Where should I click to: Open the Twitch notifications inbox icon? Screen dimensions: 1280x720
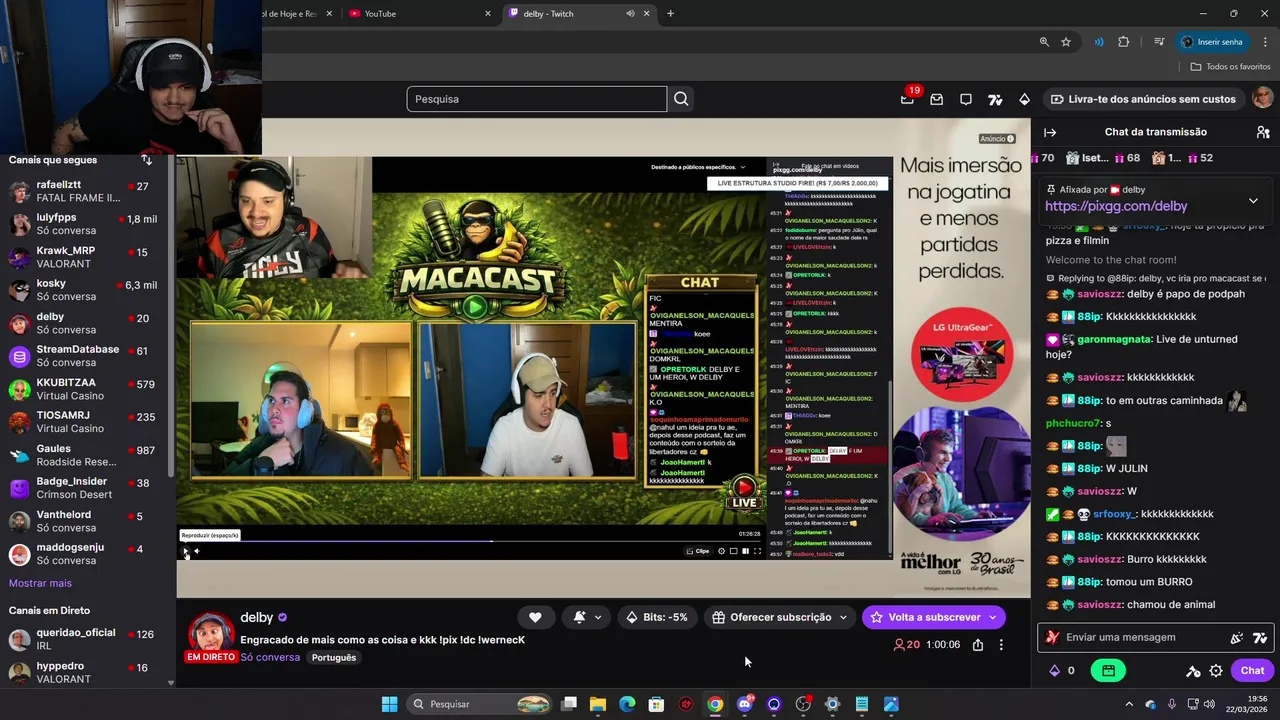click(x=937, y=99)
